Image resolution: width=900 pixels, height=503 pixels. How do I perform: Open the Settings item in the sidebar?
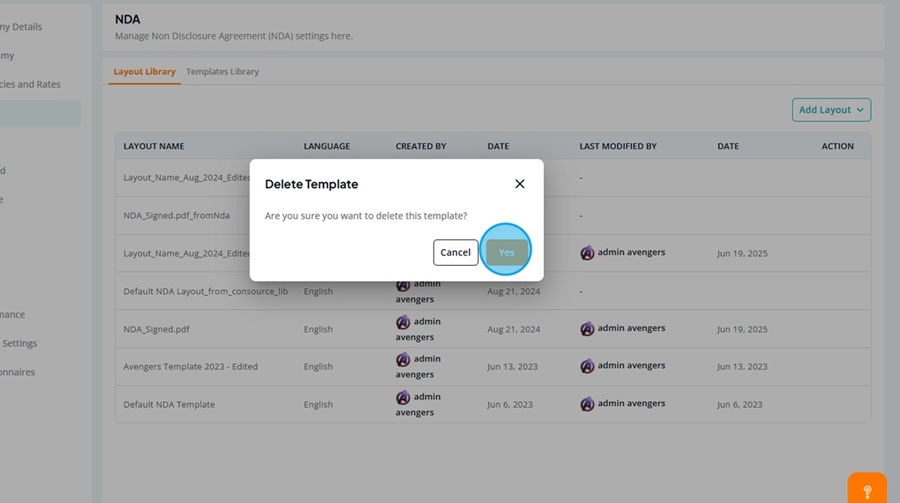pyautogui.click(x=20, y=343)
